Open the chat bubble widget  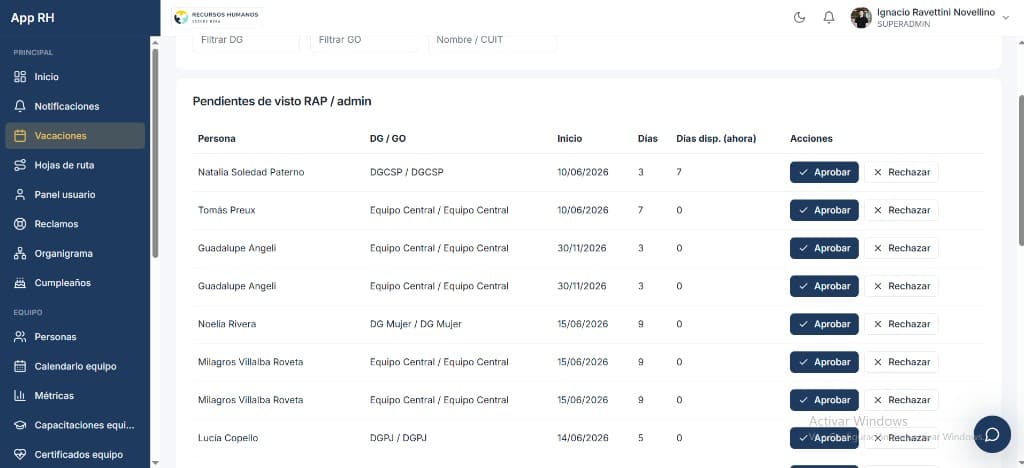pyautogui.click(x=992, y=434)
